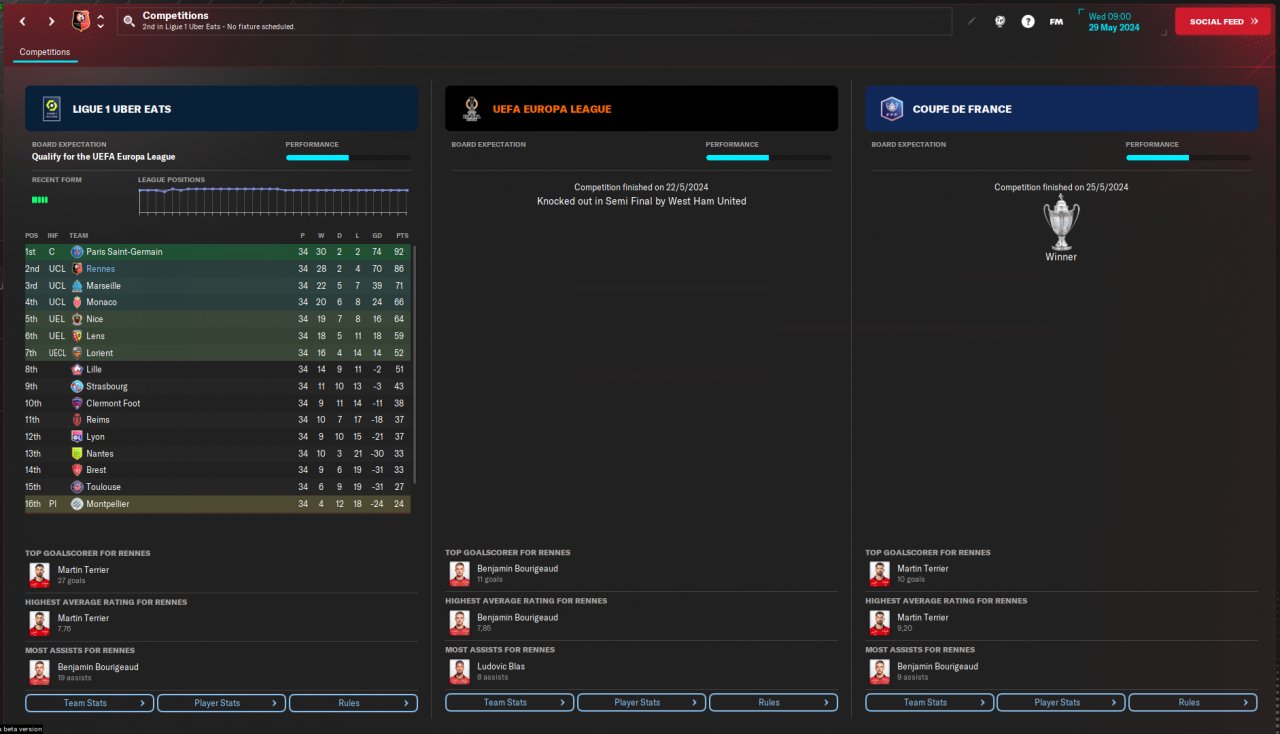Screen dimensions: 1280x734
Task: Click the UEFA Europa League header banner
Action: [x=641, y=108]
